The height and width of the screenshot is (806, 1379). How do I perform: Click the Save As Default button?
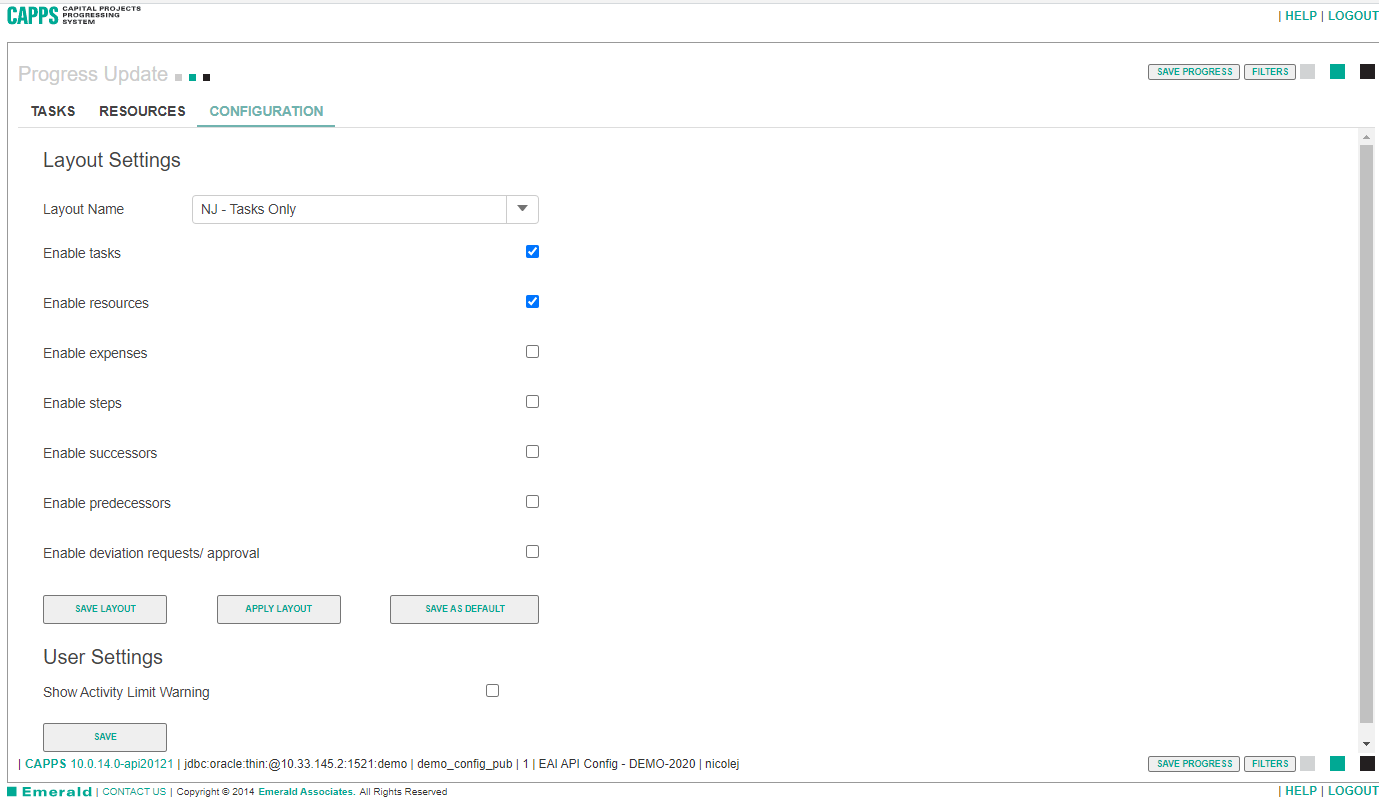464,609
